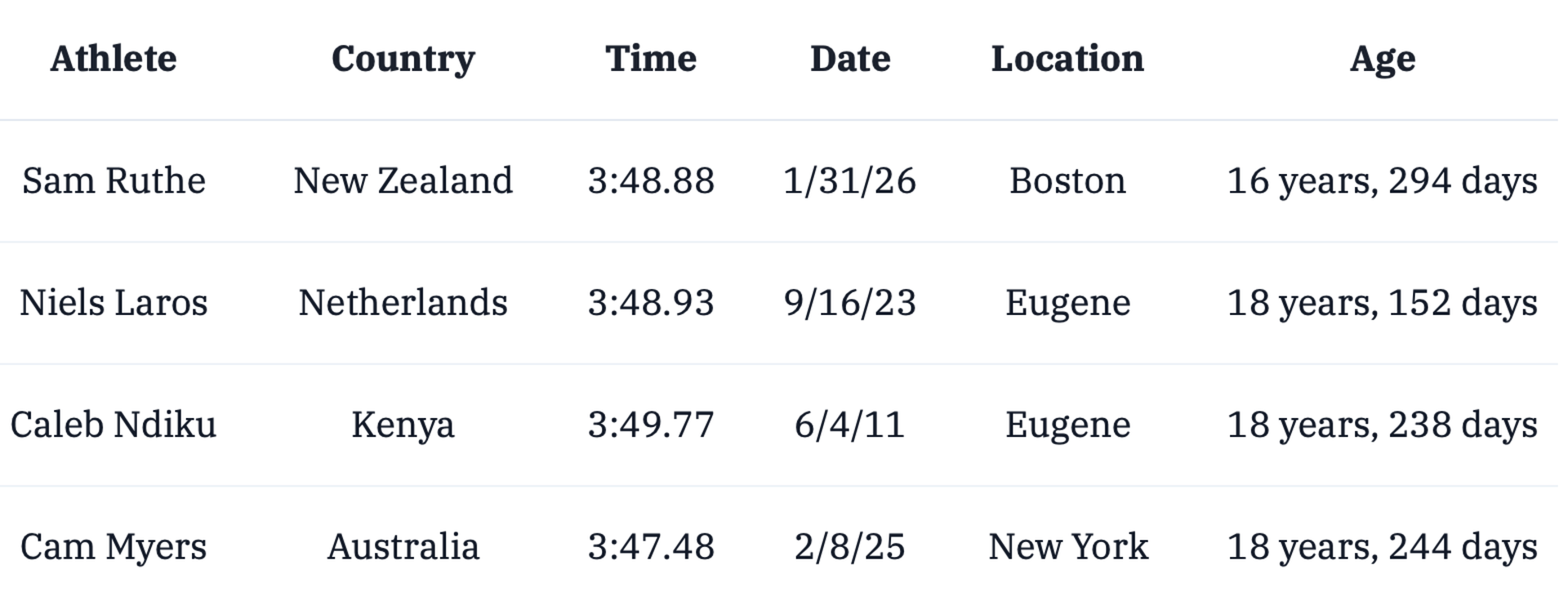
Task: Select the 3:47.48 time cell
Action: tap(651, 546)
